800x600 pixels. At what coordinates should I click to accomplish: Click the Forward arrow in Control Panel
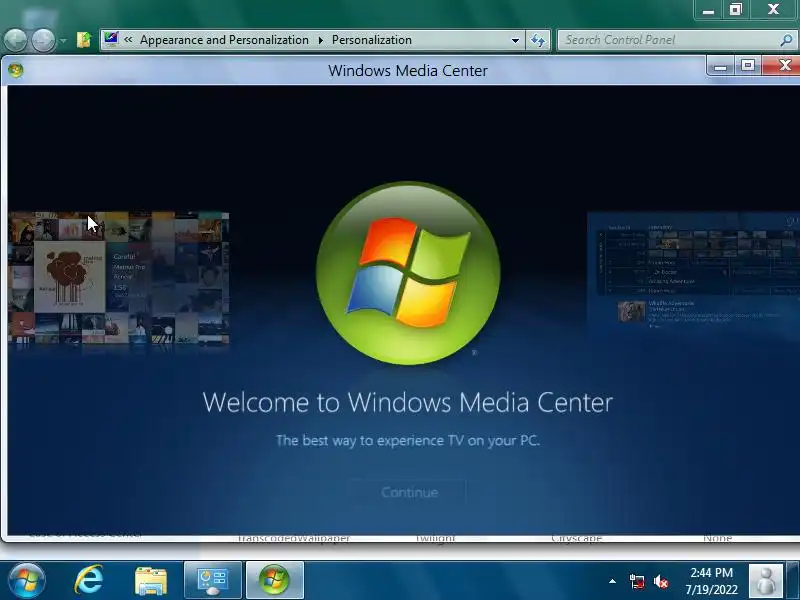click(44, 40)
